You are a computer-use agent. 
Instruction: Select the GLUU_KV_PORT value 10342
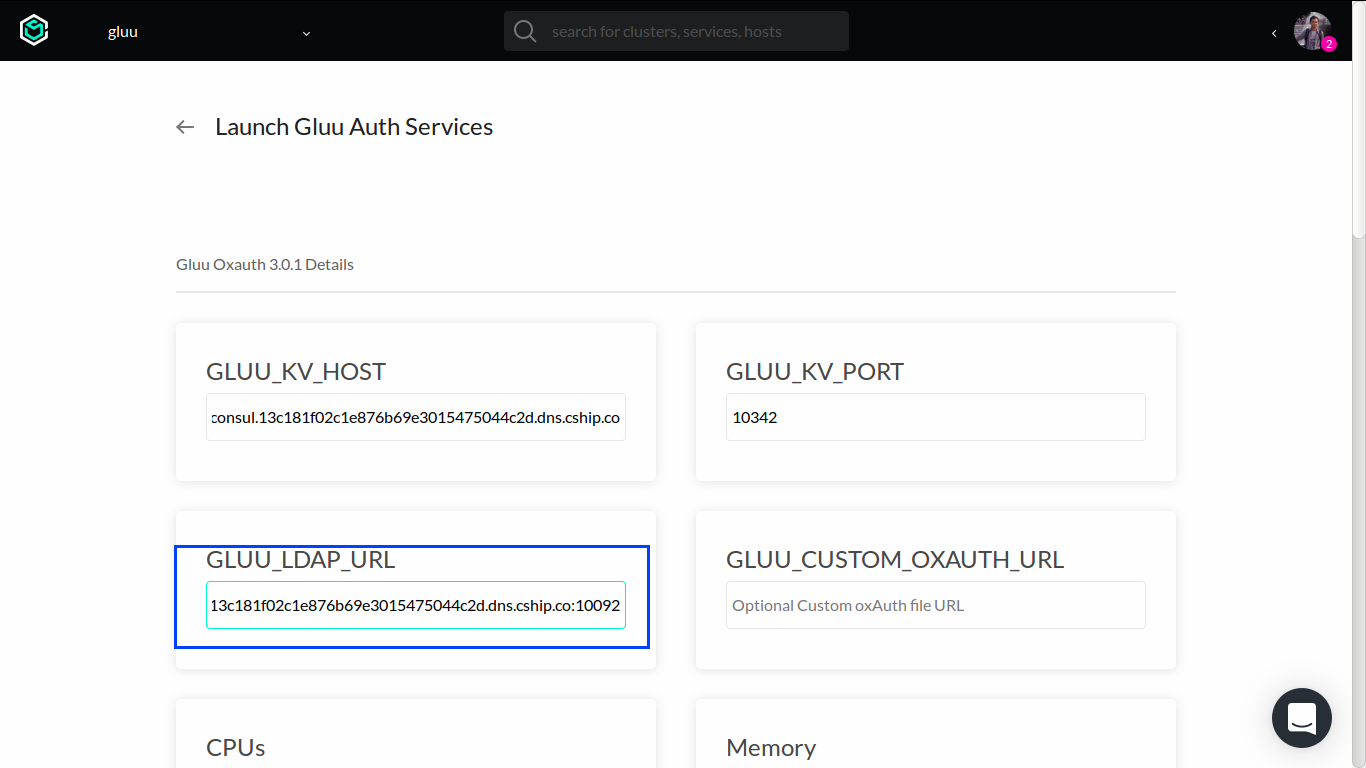(x=935, y=417)
